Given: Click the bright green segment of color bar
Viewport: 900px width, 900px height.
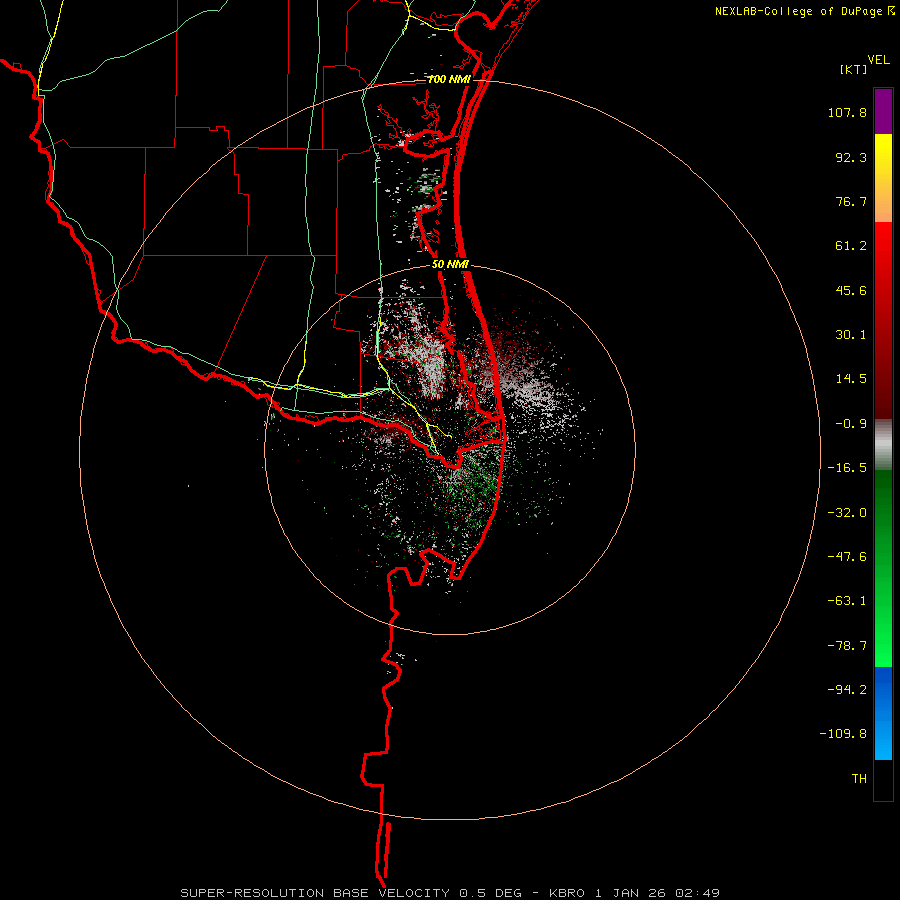Looking at the screenshot, I should pyautogui.click(x=883, y=568).
